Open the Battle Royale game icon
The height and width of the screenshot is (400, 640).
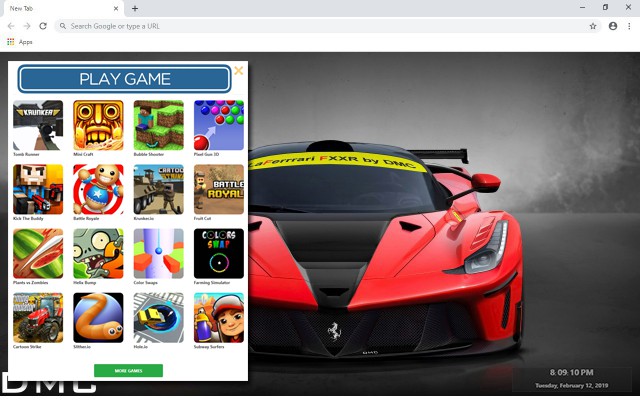219,189
